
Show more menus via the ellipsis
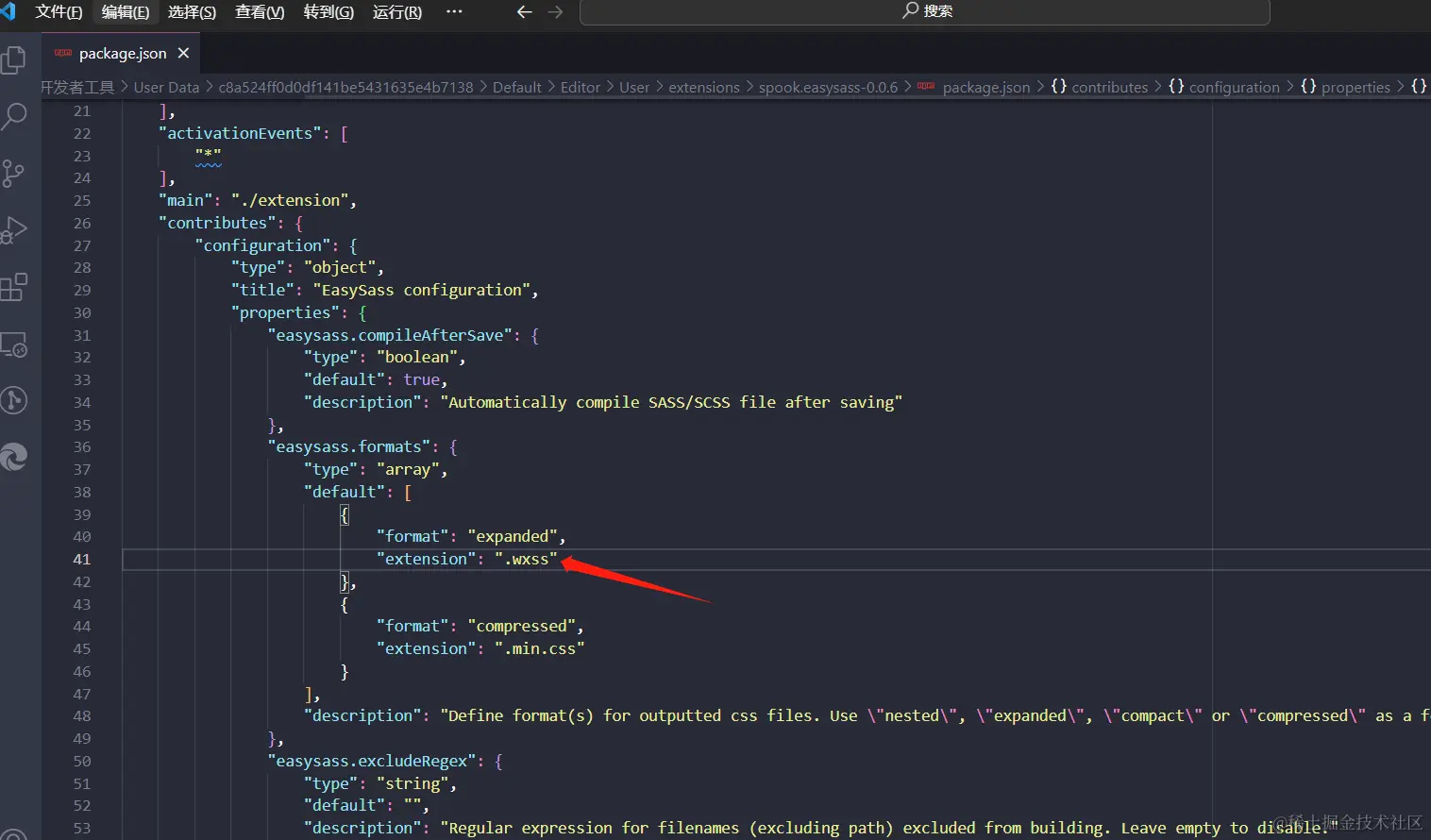pos(454,12)
